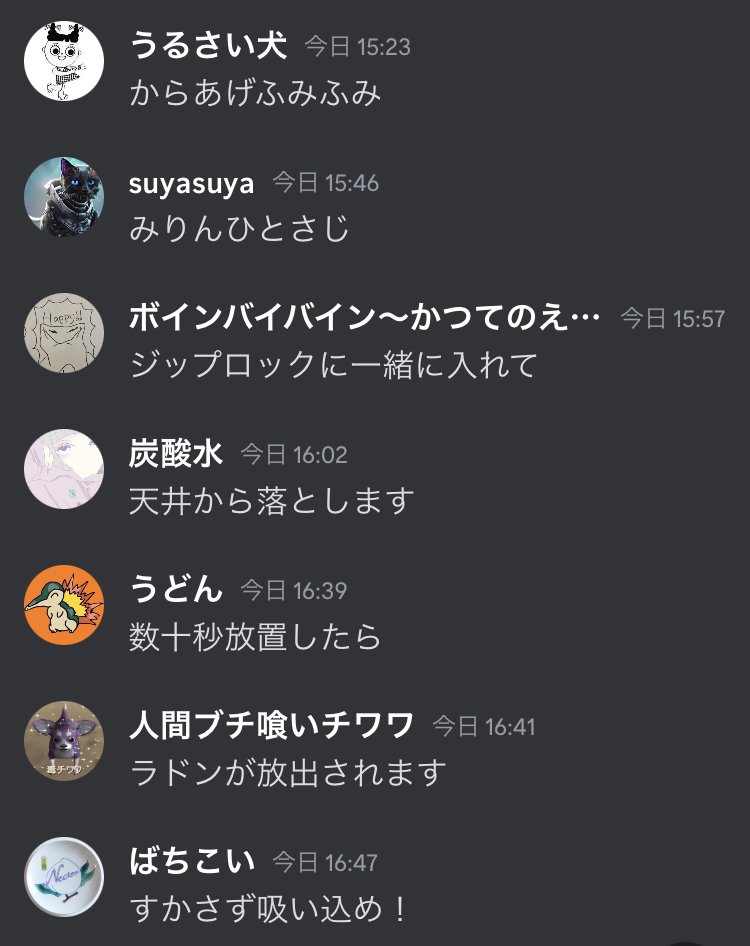750x946 pixels.
Task: Open 炭酸水's pale anime avatar
Action: (64, 469)
